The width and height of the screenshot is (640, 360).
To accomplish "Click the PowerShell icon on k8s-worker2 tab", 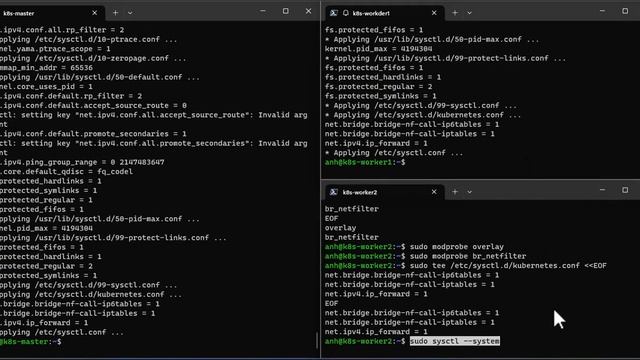I will pos(333,192).
